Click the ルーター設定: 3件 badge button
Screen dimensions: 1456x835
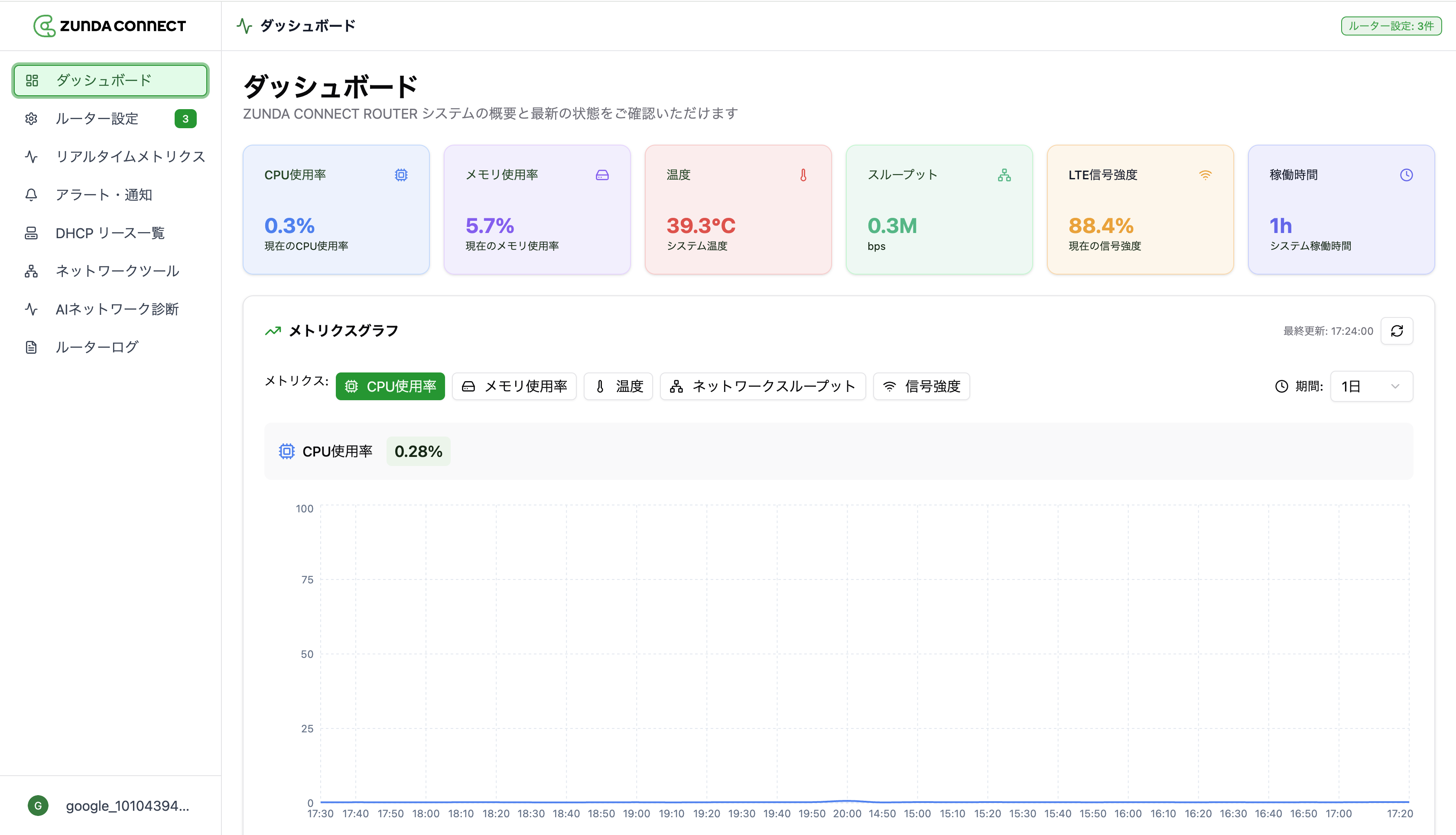(x=1391, y=26)
